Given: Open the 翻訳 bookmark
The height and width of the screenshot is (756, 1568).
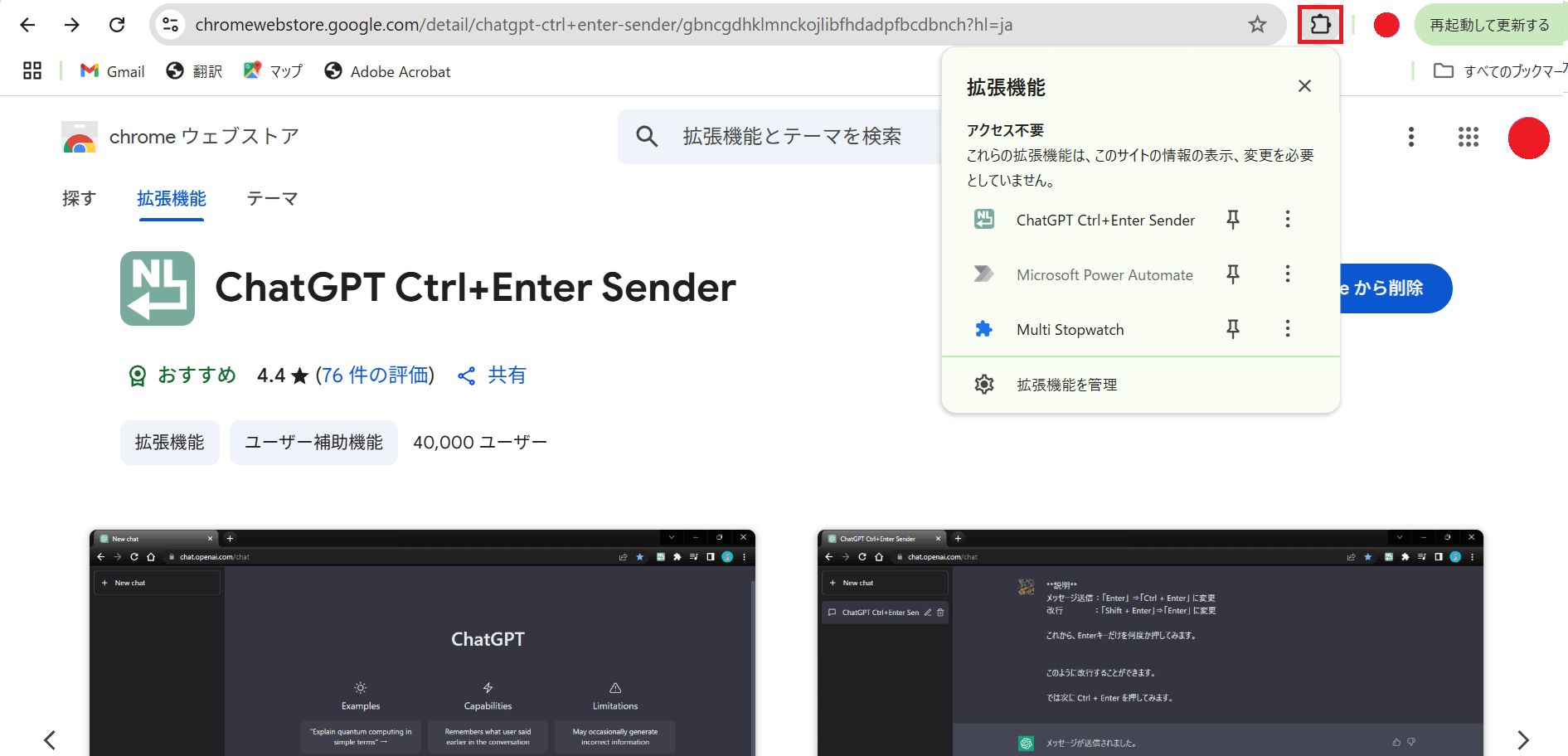Looking at the screenshot, I should pyautogui.click(x=194, y=71).
